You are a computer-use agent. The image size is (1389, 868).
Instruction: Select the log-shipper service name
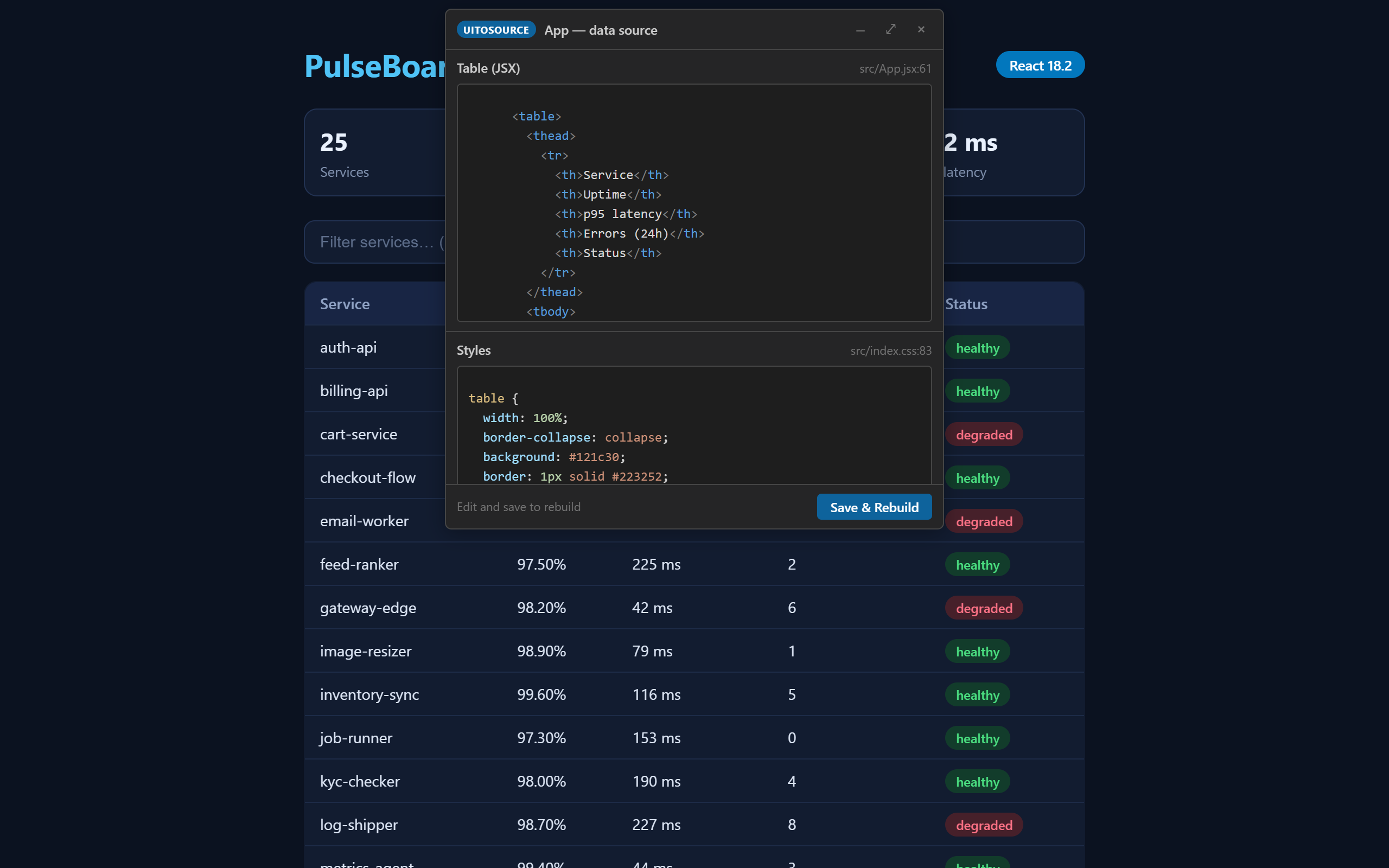click(x=359, y=825)
